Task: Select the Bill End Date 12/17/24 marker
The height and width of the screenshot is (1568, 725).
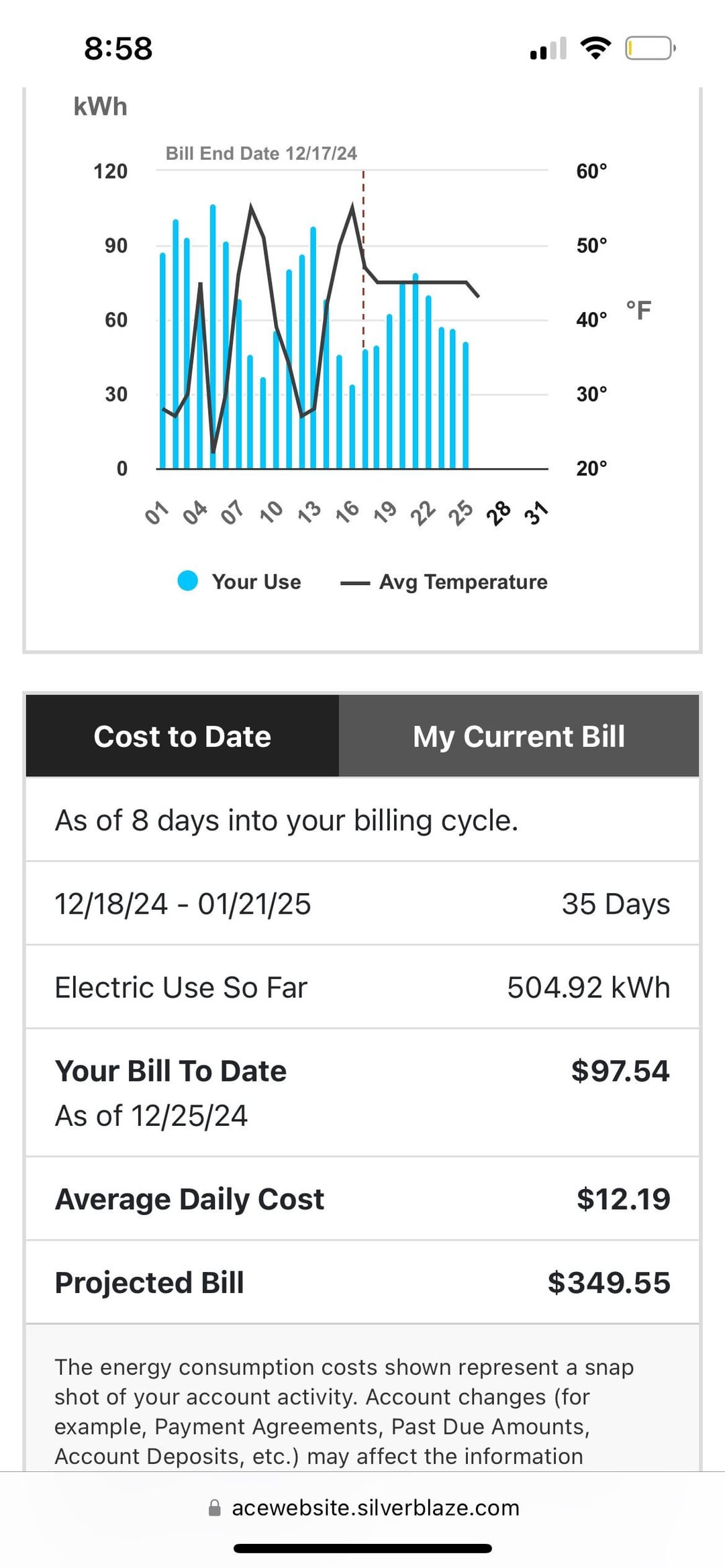Action: pyautogui.click(x=261, y=154)
